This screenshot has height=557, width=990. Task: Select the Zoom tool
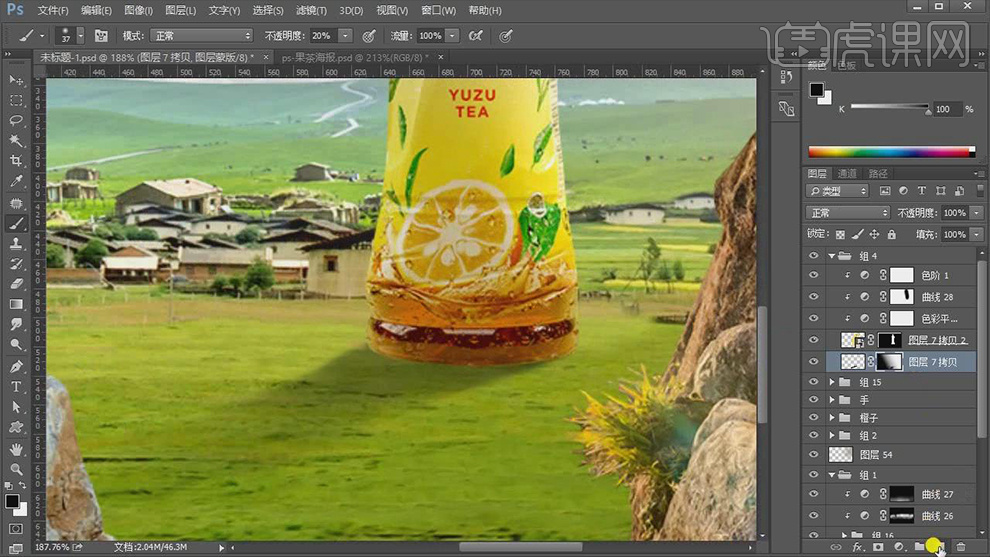[16, 469]
